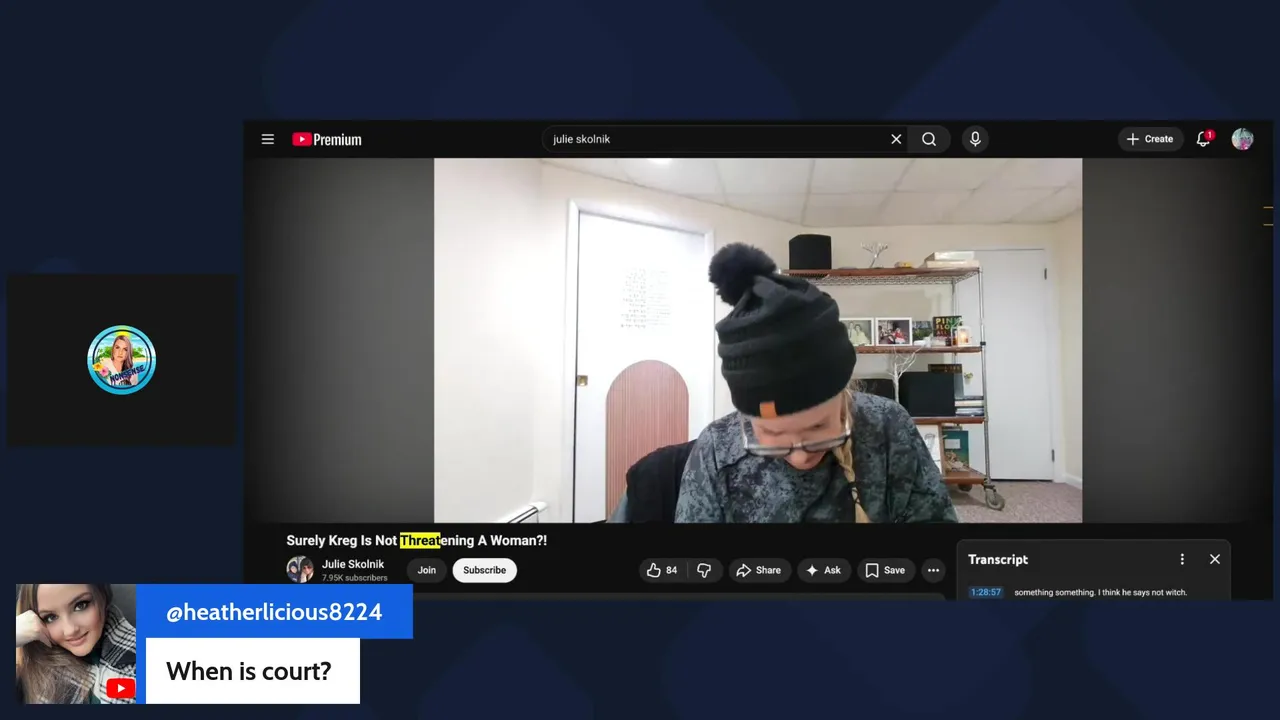The image size is (1280, 720).
Task: Click @heatherlicious8224 username banner
Action: (274, 612)
